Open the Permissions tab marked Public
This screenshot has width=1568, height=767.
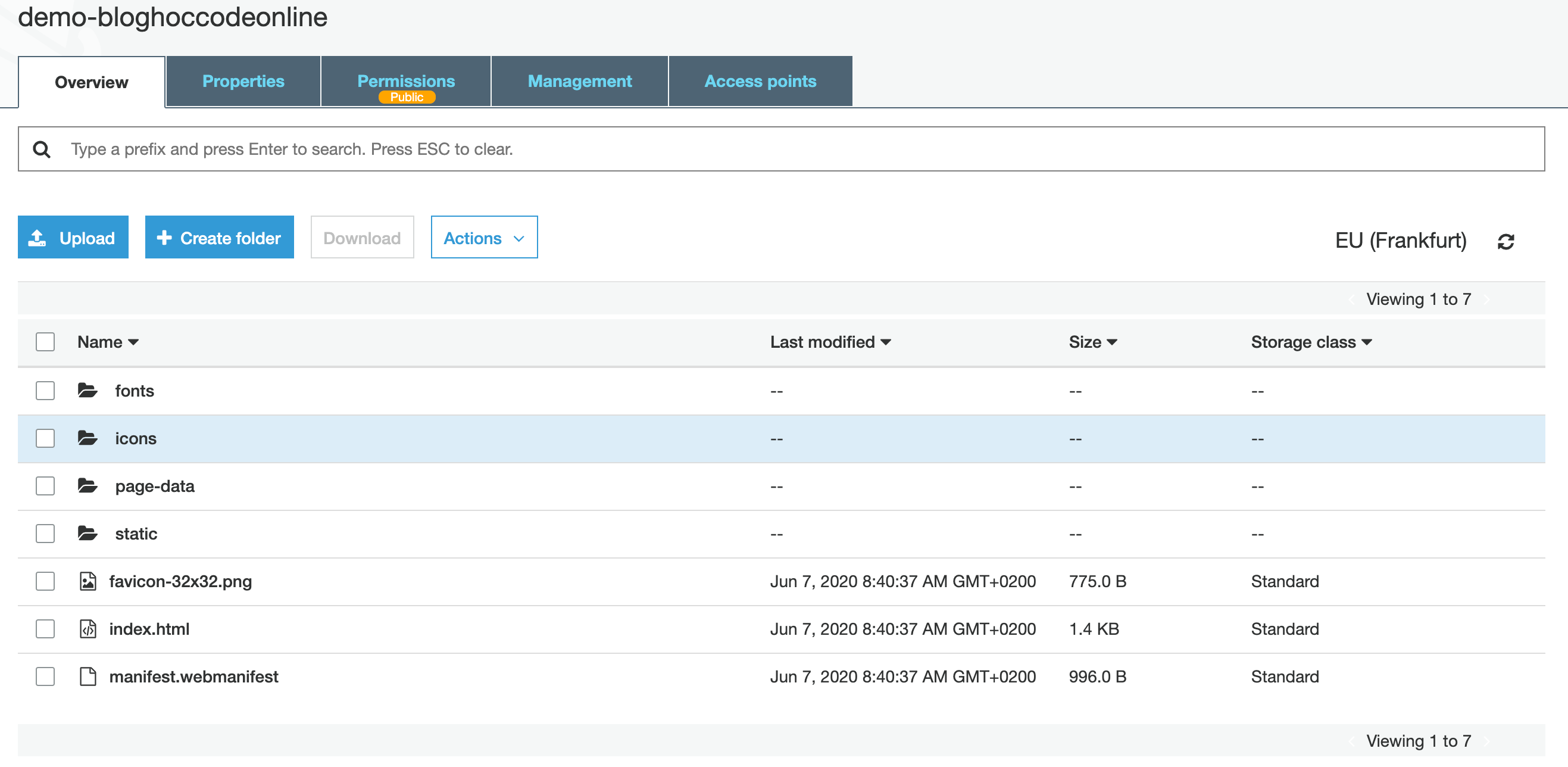coord(406,82)
